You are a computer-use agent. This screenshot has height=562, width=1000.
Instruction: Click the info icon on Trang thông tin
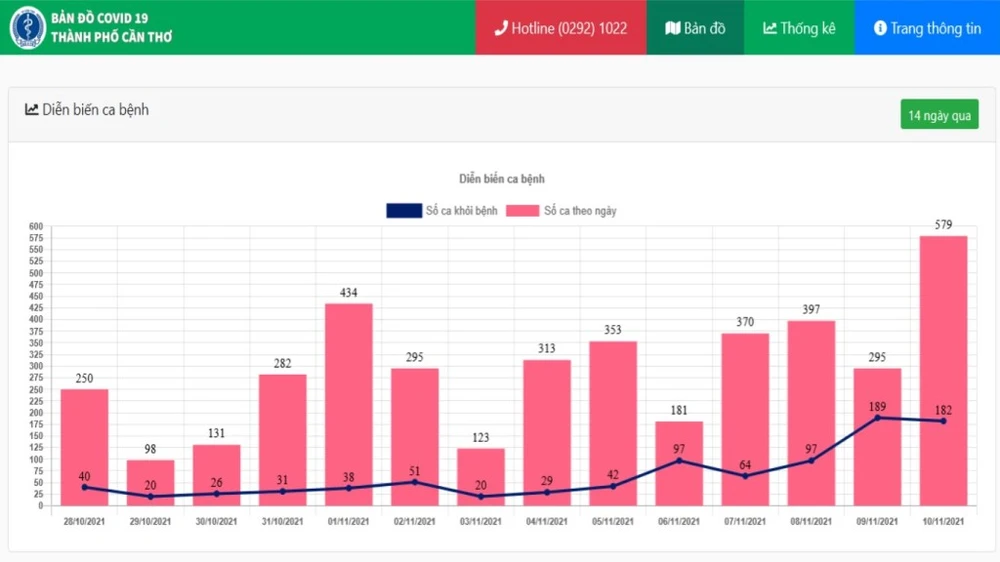click(x=879, y=28)
